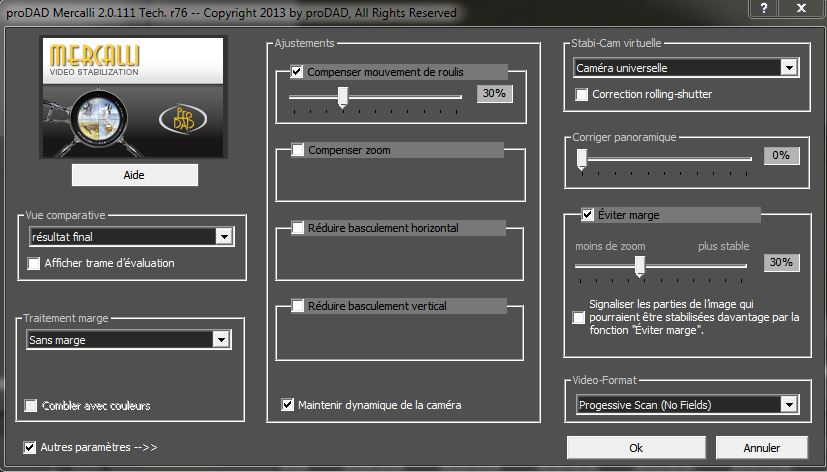This screenshot has height=472, width=827.
Task: Enable Réduire basculement vertical checkbox
Action: click(298, 306)
